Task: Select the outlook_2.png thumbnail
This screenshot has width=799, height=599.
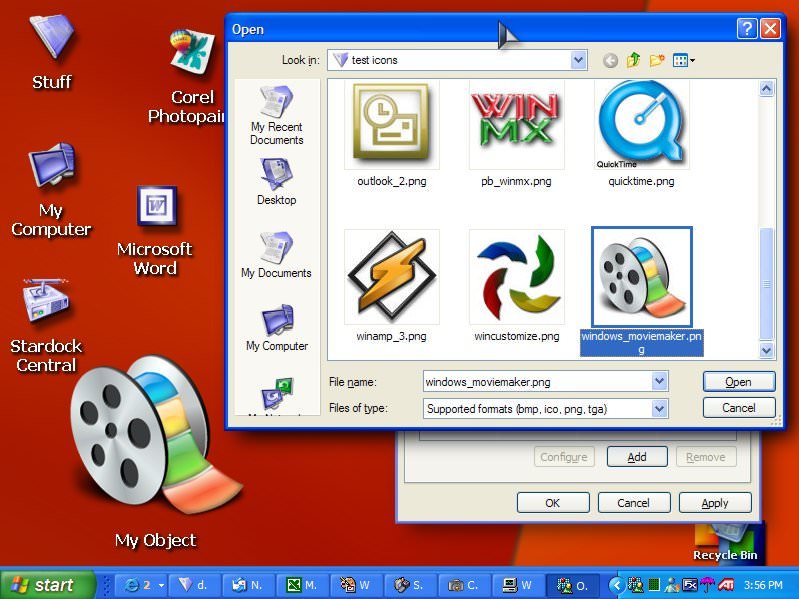Action: [x=391, y=124]
